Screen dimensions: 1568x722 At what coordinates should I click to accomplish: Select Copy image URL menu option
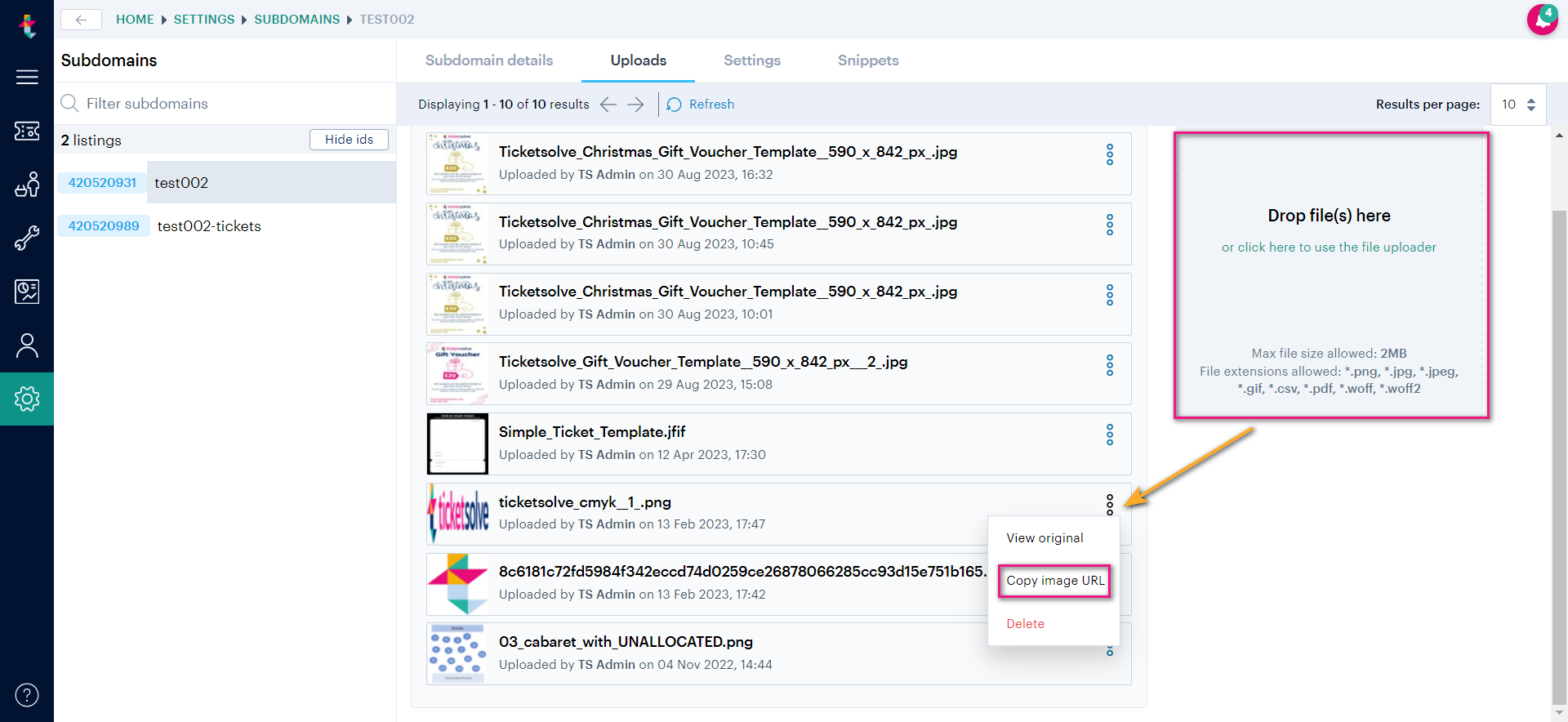(x=1054, y=581)
